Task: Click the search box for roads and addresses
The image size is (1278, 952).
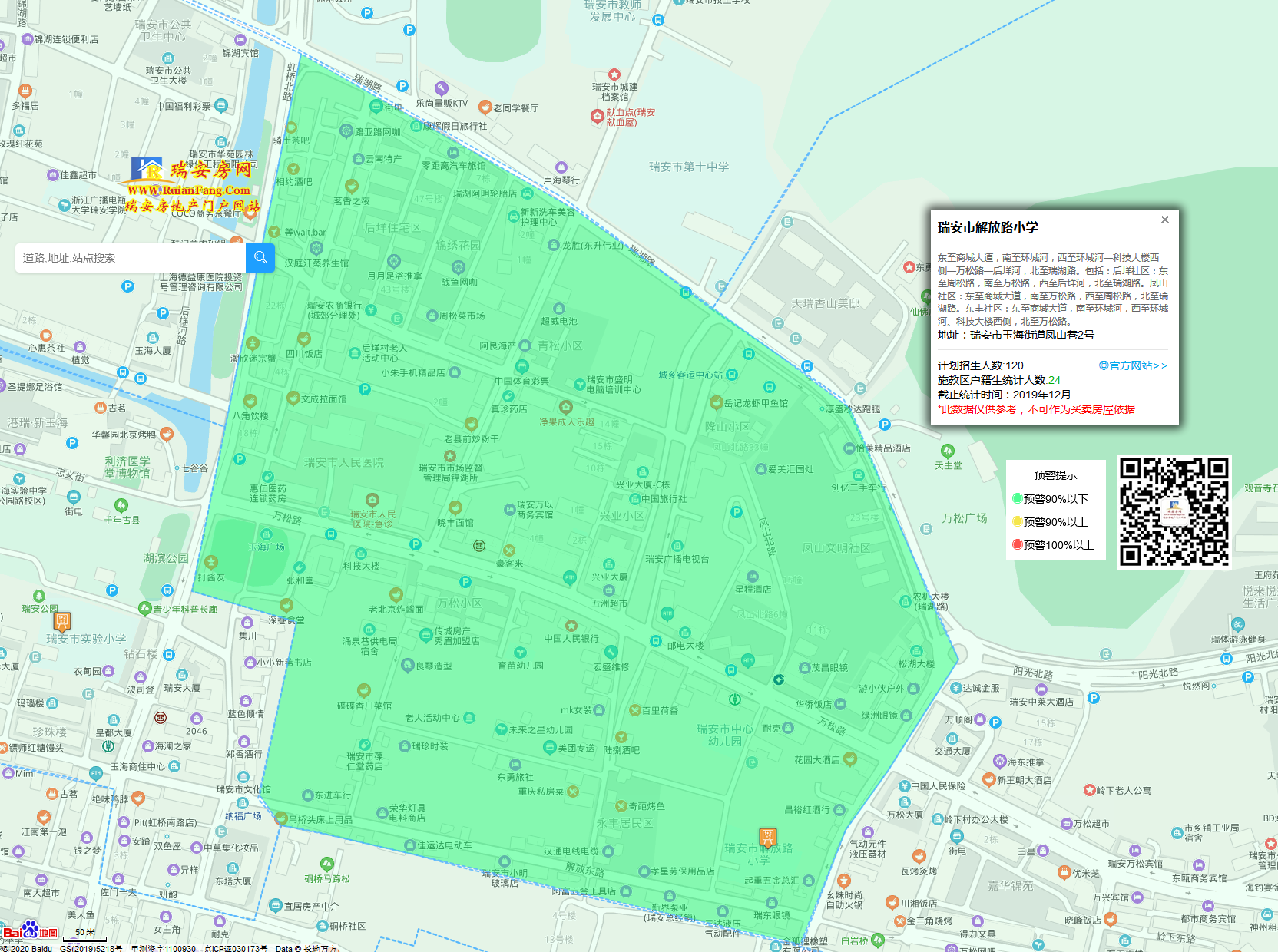Action: point(131,258)
